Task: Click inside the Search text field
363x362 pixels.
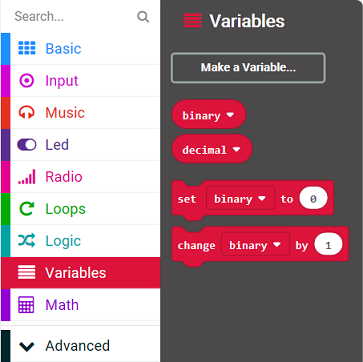Action: pyautogui.click(x=73, y=16)
